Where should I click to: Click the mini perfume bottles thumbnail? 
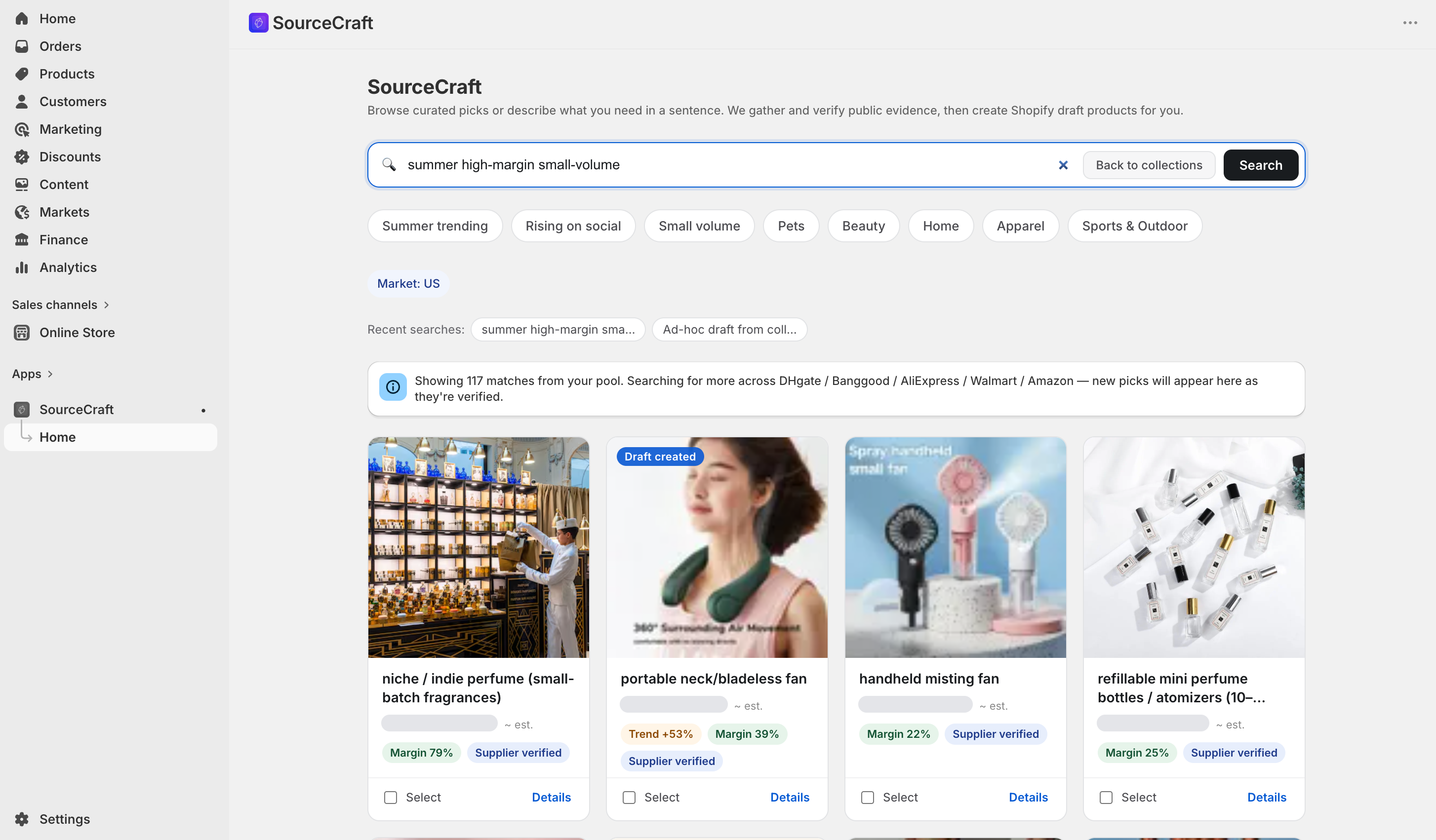click(1194, 547)
